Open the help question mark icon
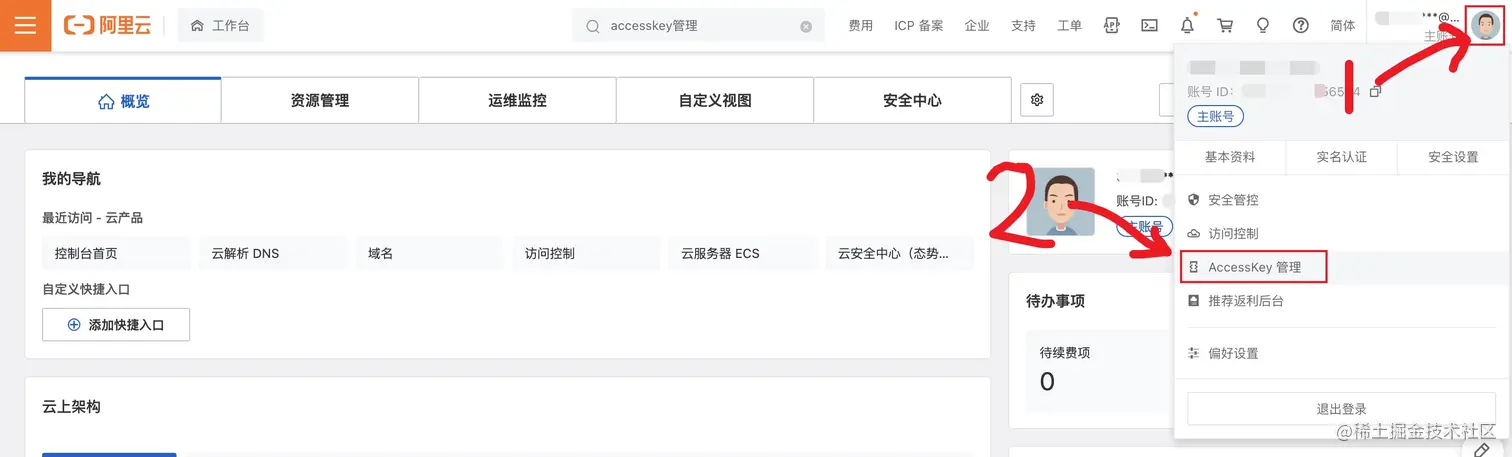Viewport: 1512px width, 457px height. (x=1300, y=26)
